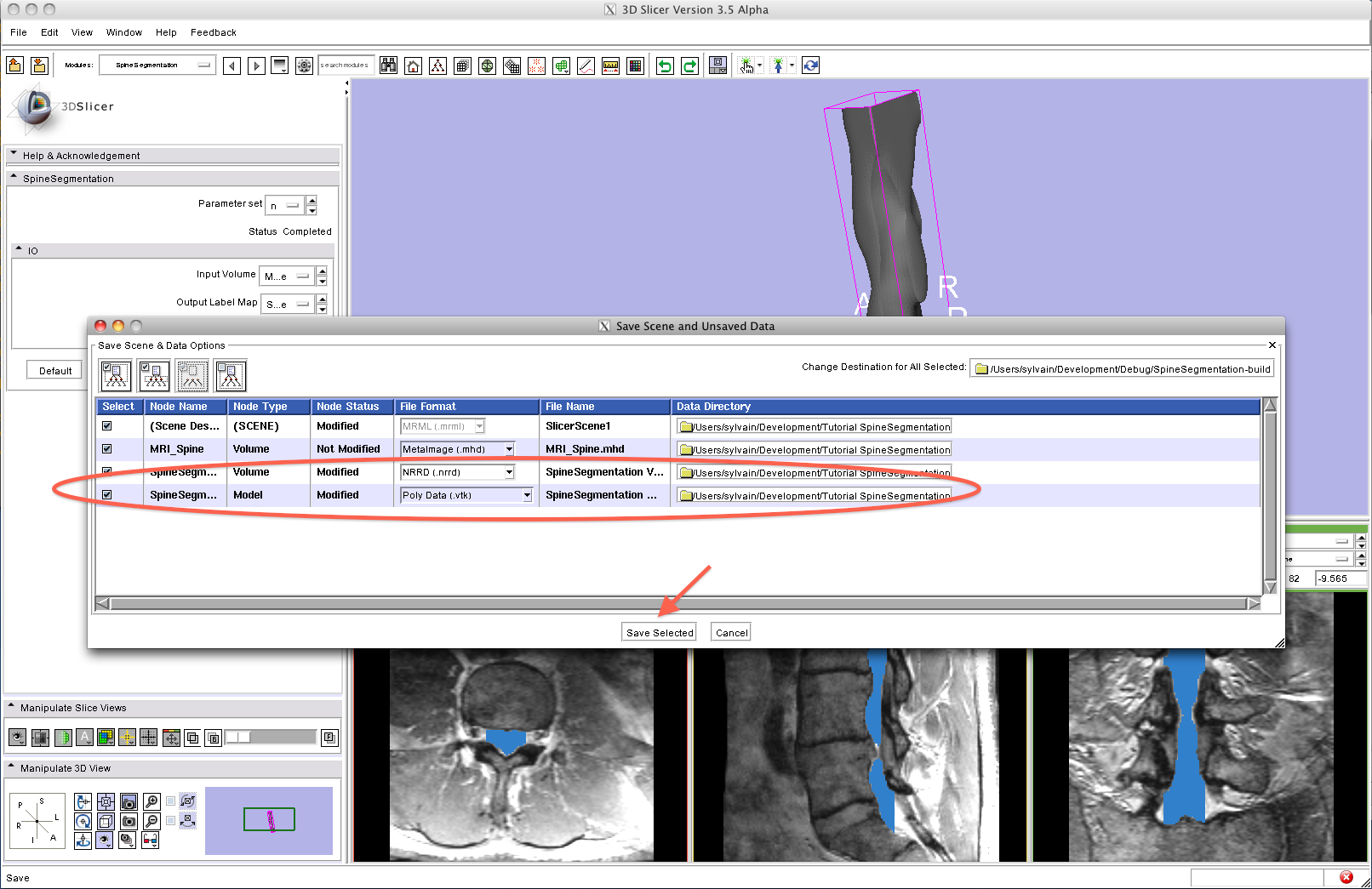Toggle the MRI_Spine row select checkbox
Screen dimensions: 1372x889
coord(107,449)
